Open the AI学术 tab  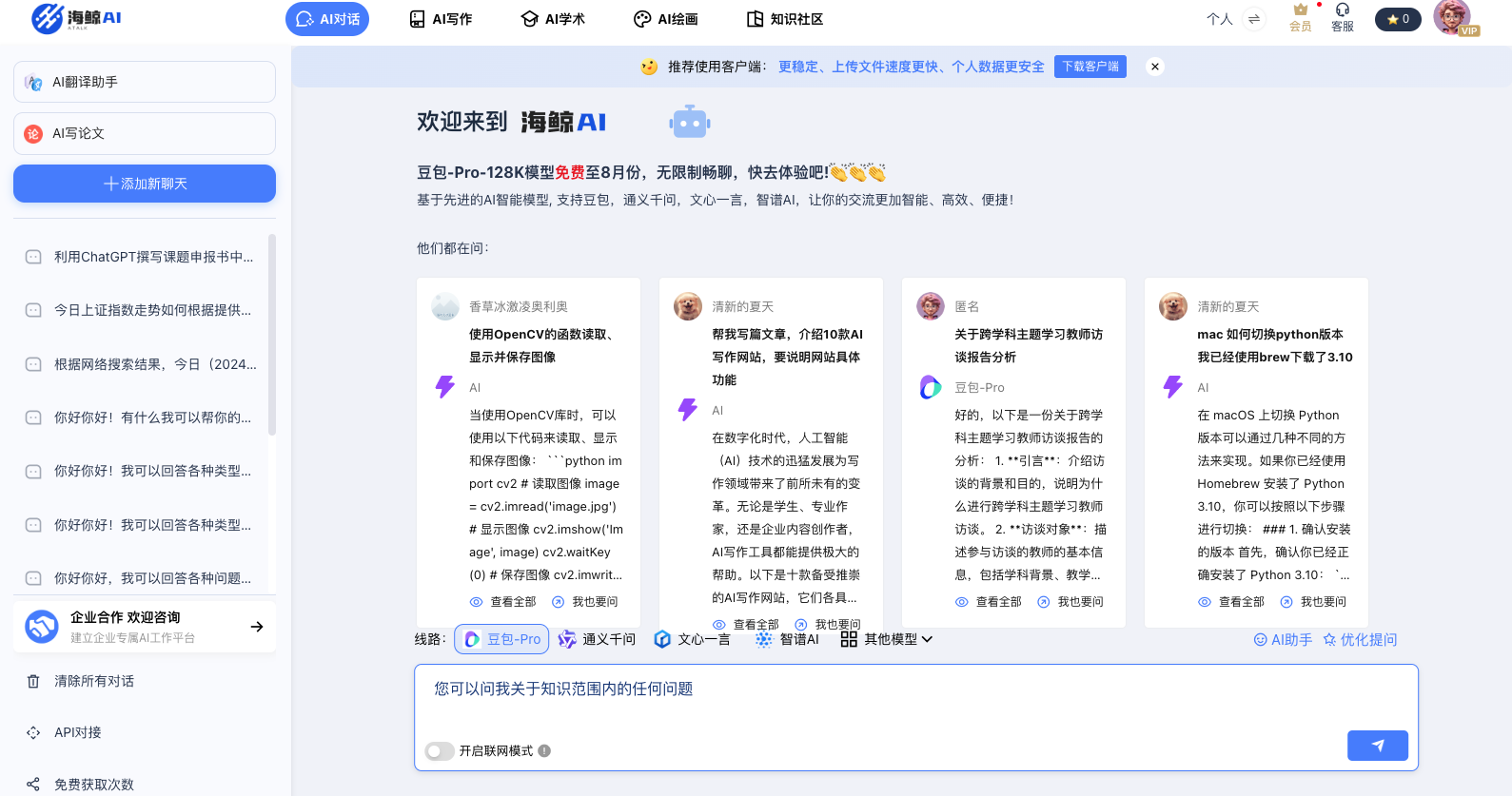pyautogui.click(x=553, y=19)
